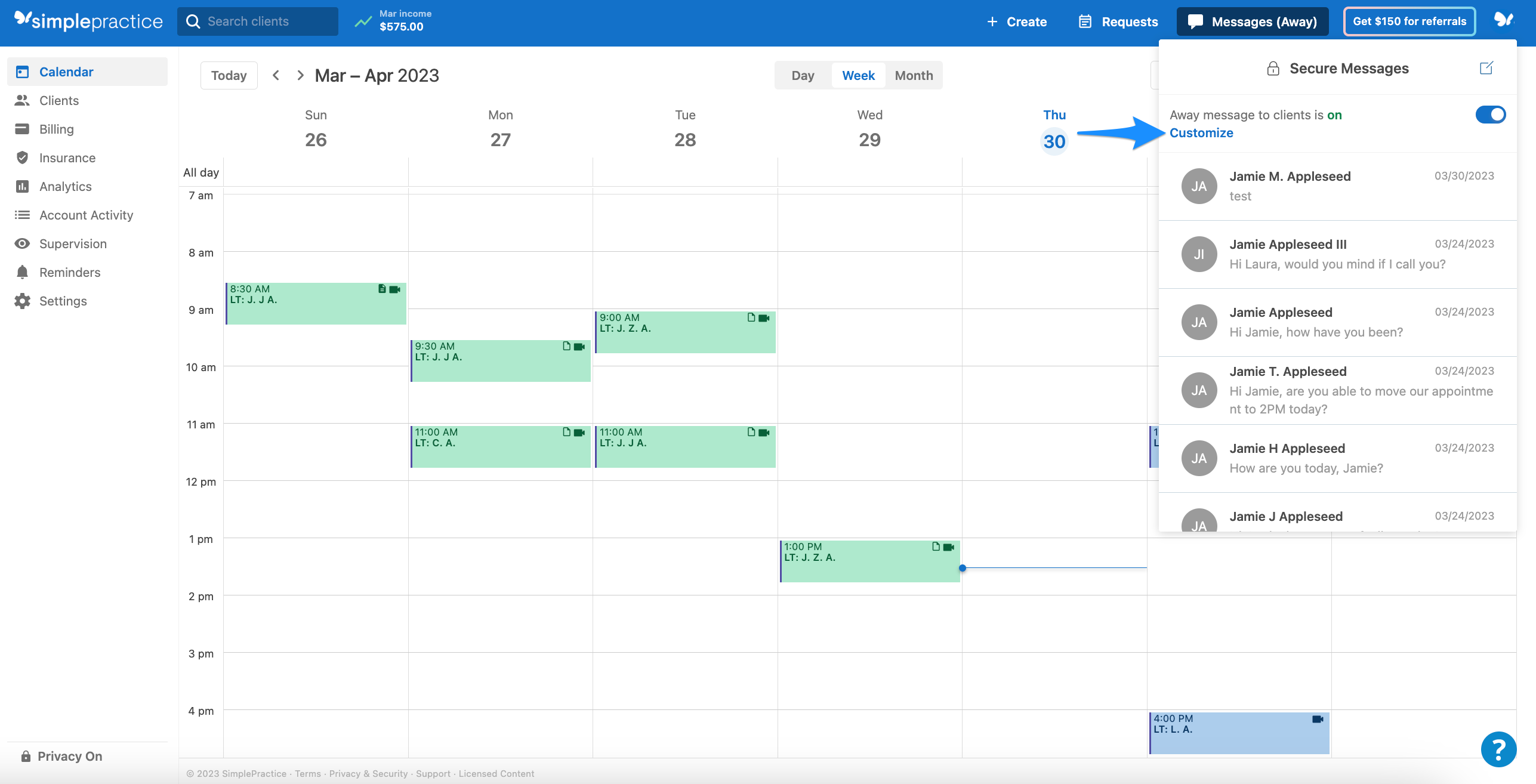The image size is (1536, 784).
Task: Open the Supervision section
Action: (x=71, y=243)
